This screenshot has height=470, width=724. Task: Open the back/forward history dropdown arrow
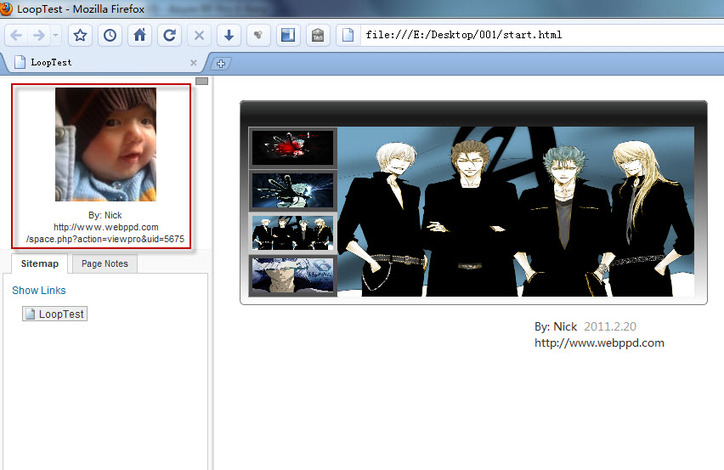[55, 35]
